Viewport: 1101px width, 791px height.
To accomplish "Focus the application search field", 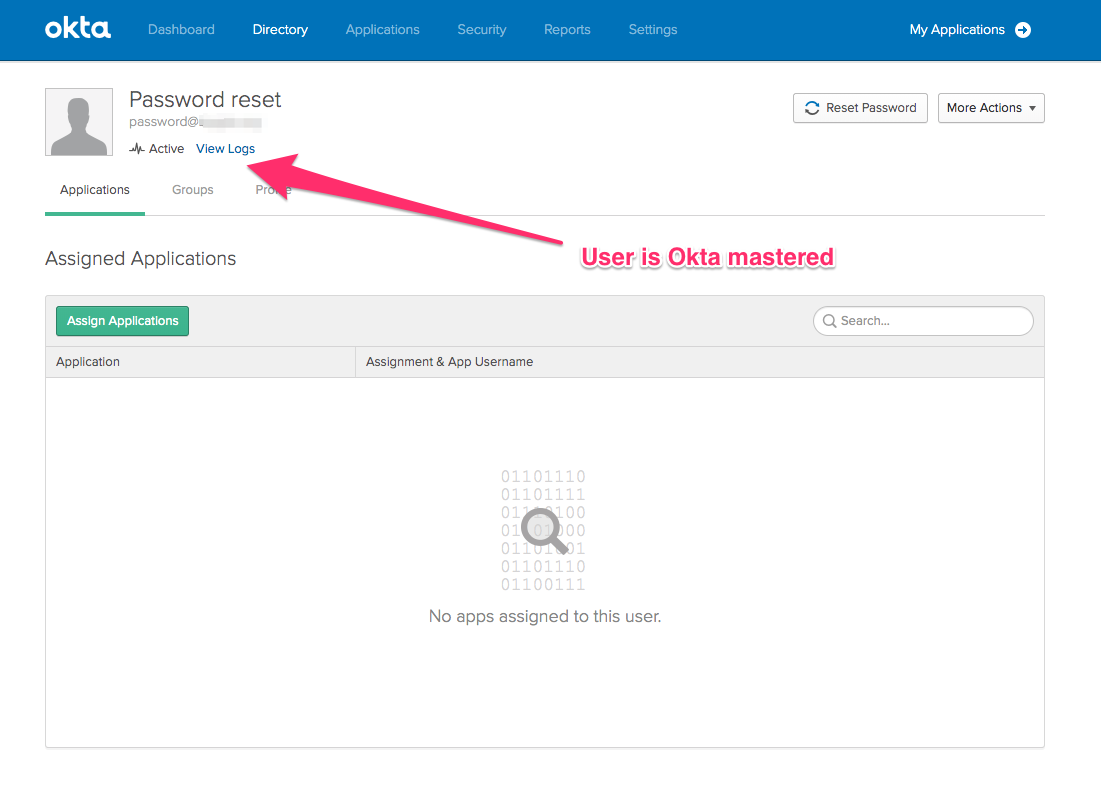I will click(932, 321).
